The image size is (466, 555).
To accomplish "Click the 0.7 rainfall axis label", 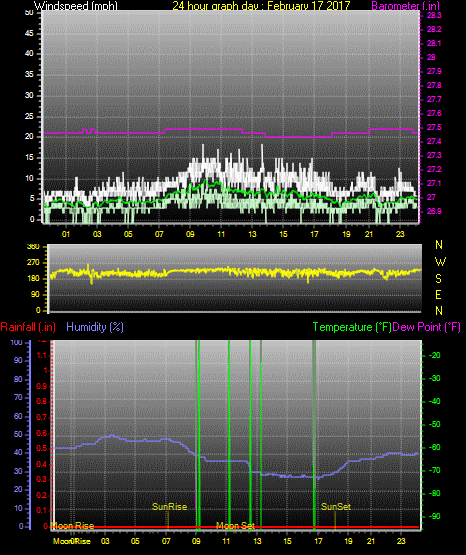I will pos(42,417).
